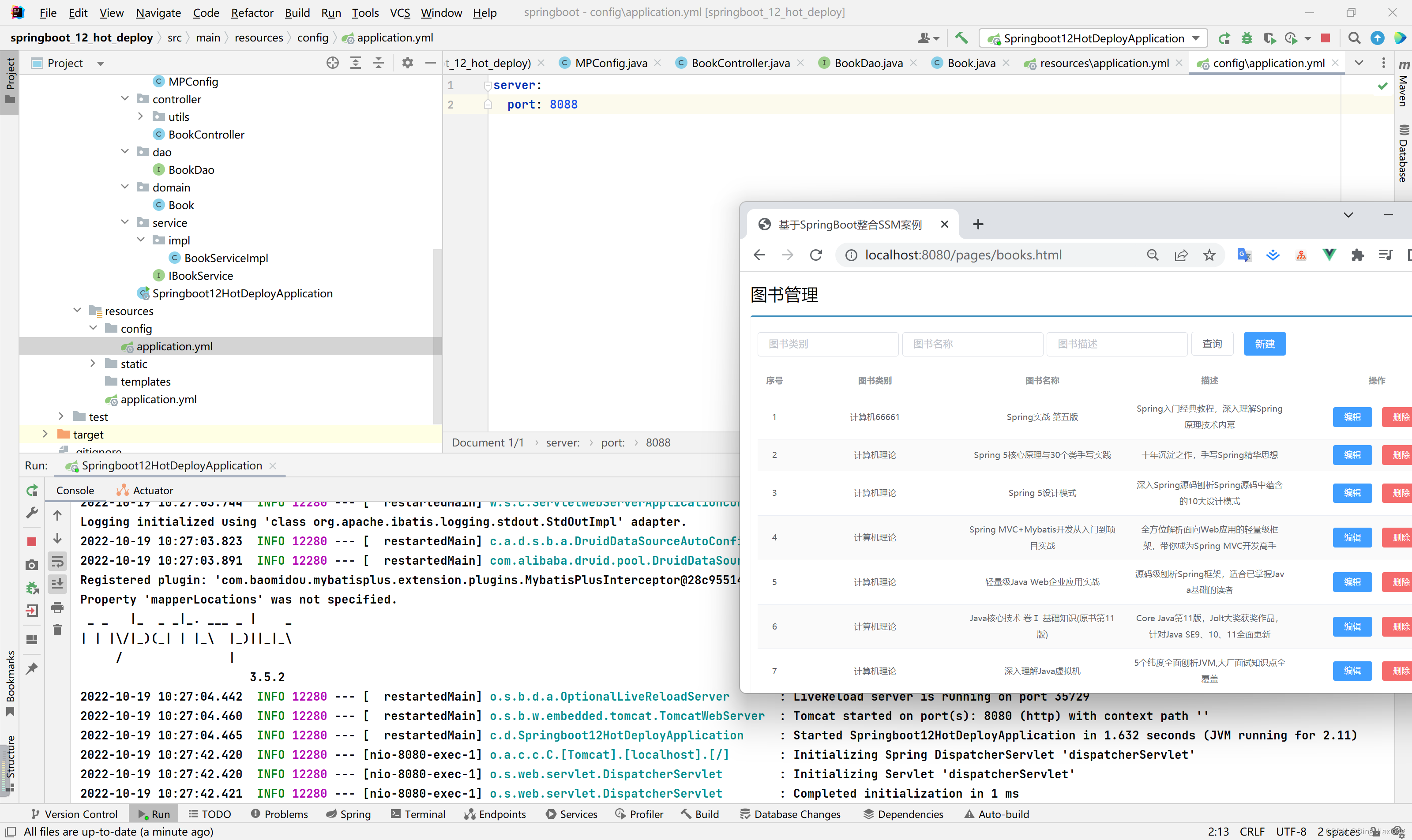Click Google Translate extension icon
Viewport: 1412px width, 840px height.
tap(1244, 255)
